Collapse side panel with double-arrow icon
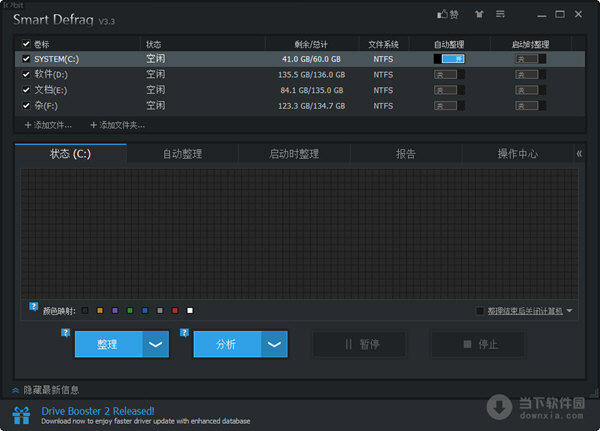 (x=579, y=154)
